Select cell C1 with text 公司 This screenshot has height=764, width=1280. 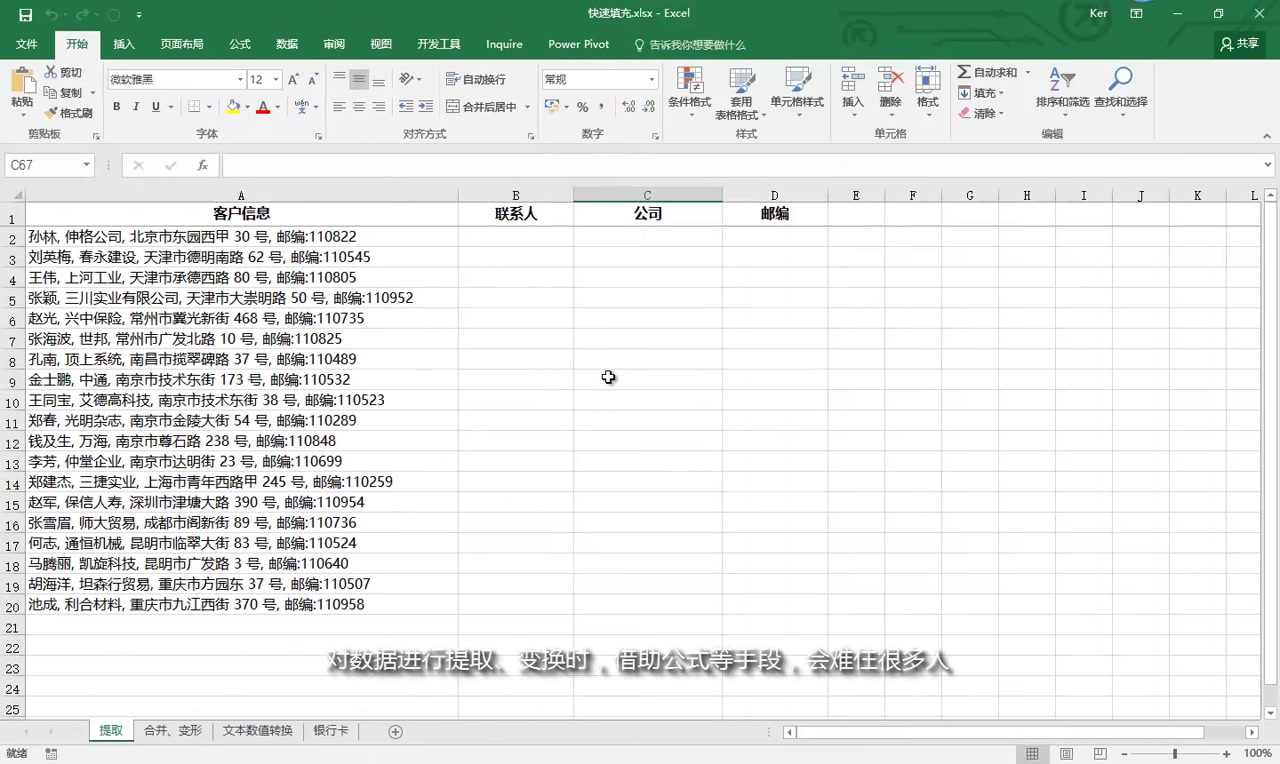[x=648, y=213]
